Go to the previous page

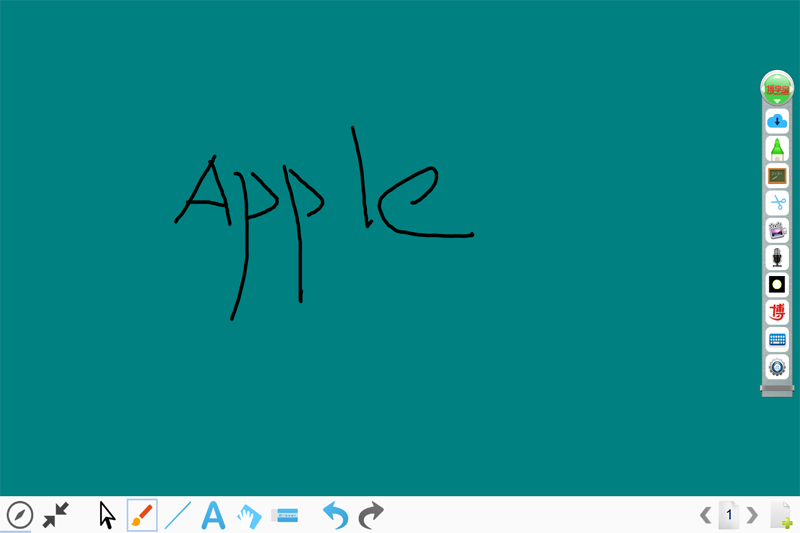pyautogui.click(x=706, y=515)
